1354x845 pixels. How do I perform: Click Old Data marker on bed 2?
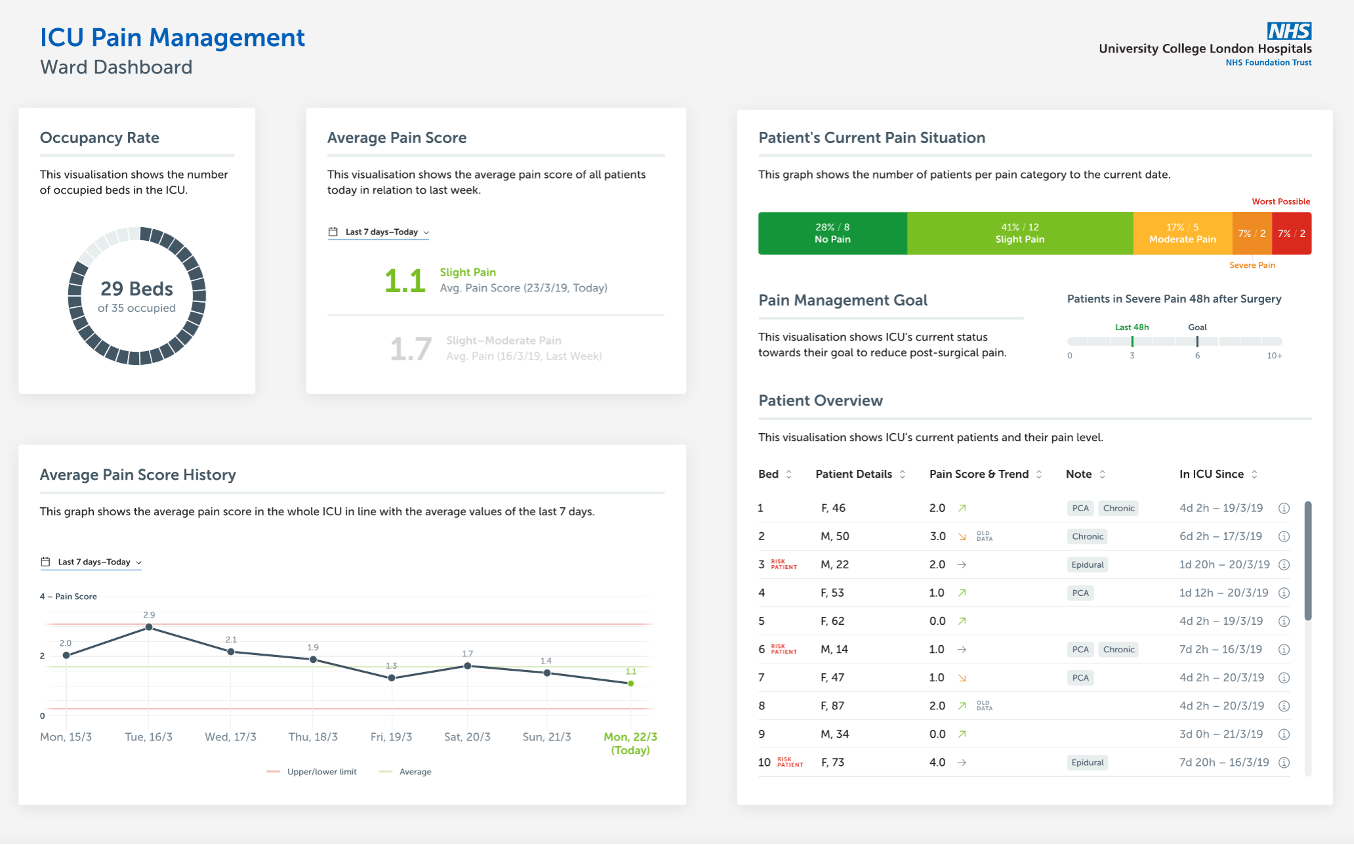(x=985, y=536)
